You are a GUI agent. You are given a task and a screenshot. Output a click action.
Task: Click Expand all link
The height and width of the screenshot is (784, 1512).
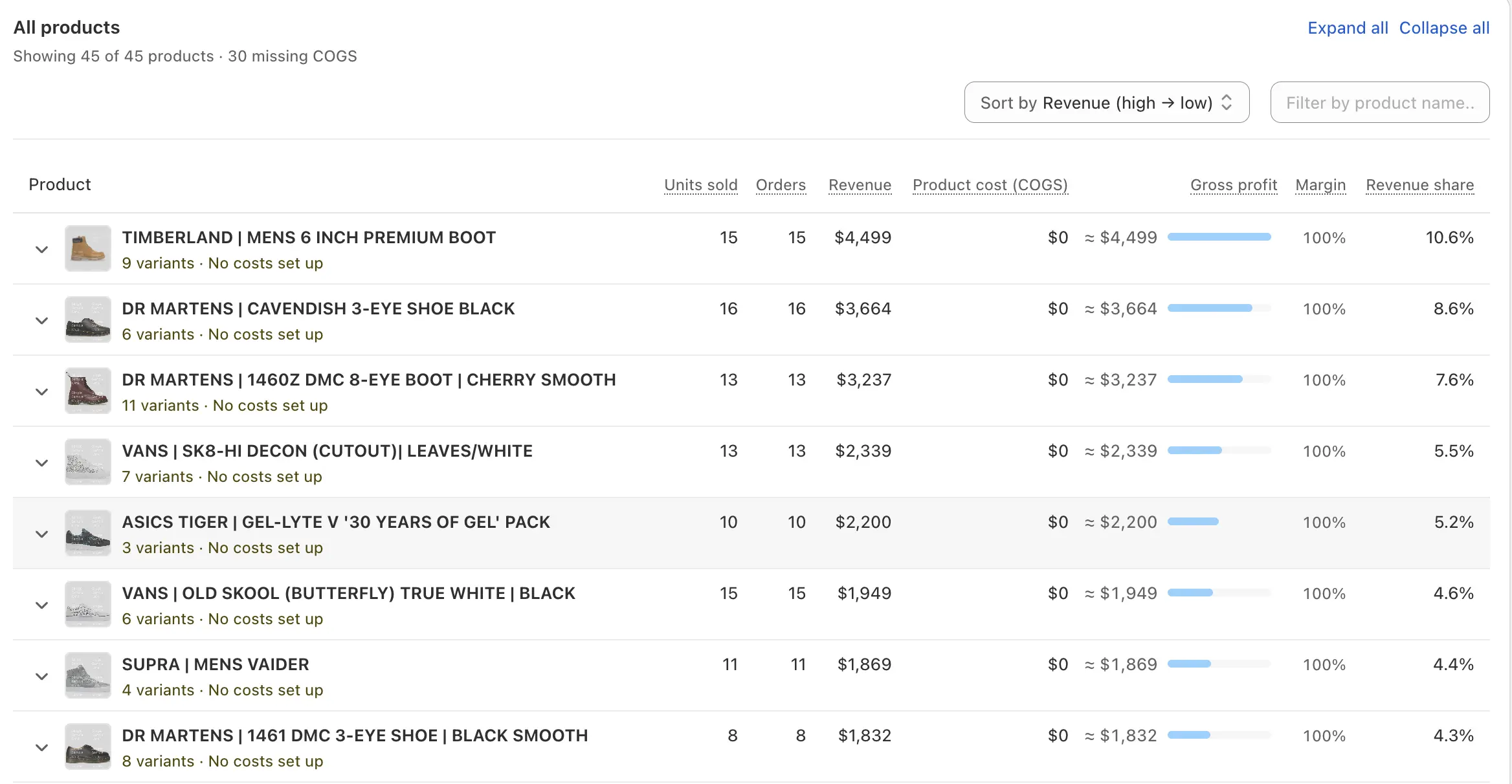[1348, 28]
